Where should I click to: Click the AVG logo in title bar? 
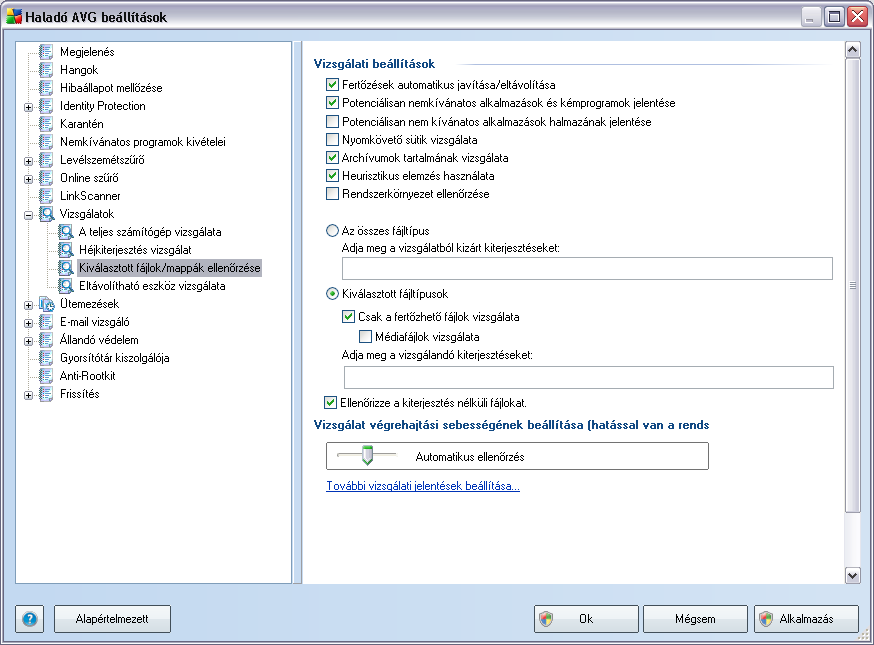click(14, 17)
